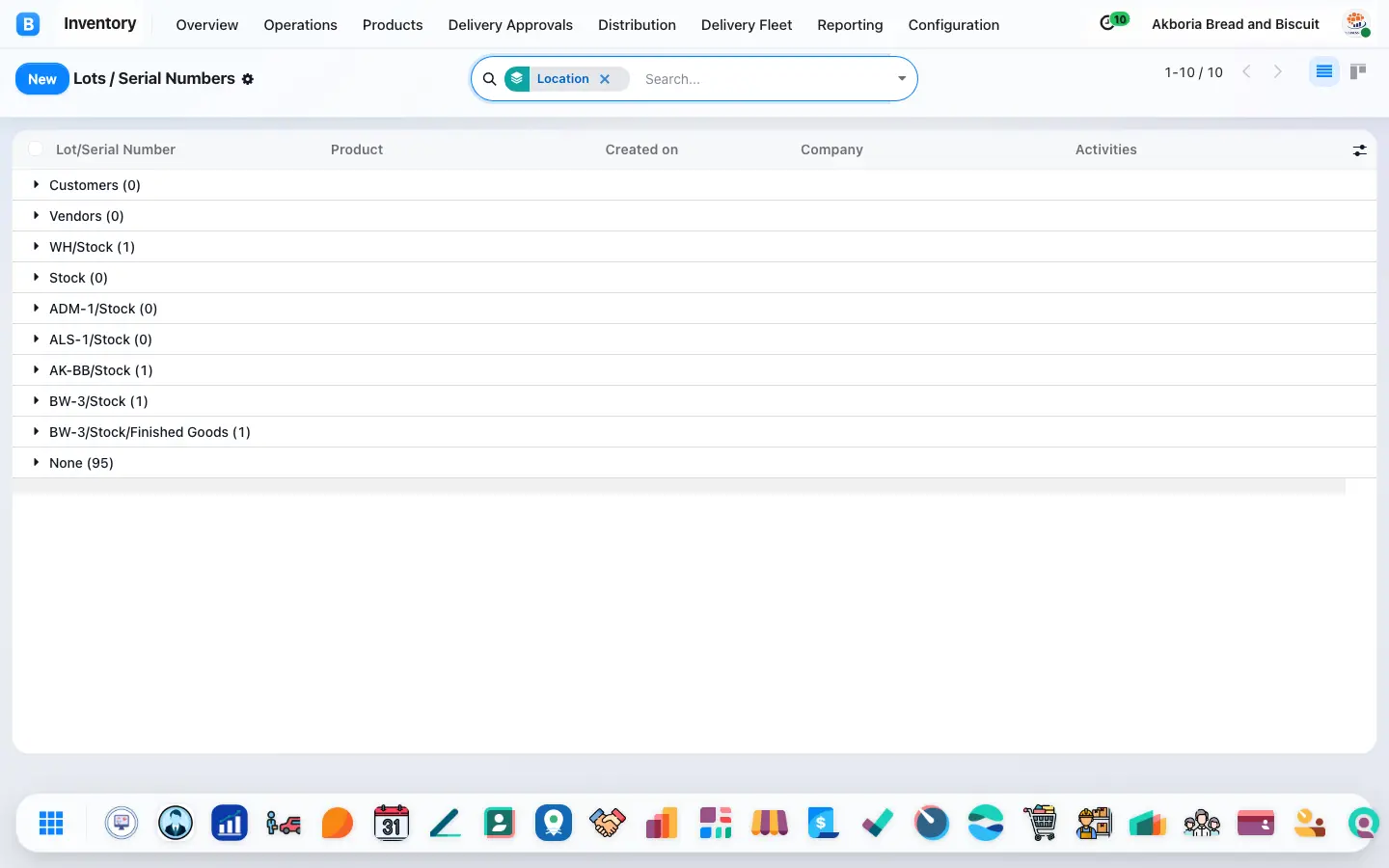This screenshot has width=1389, height=868.
Task: Click the magnifier icon in the search box
Action: [x=490, y=79]
